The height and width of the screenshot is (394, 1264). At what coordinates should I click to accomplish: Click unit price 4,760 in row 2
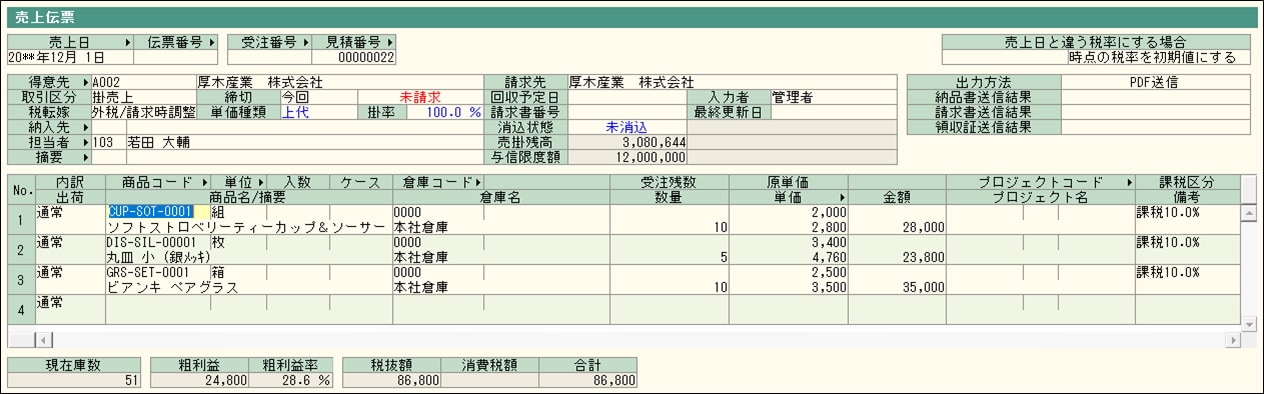point(789,257)
